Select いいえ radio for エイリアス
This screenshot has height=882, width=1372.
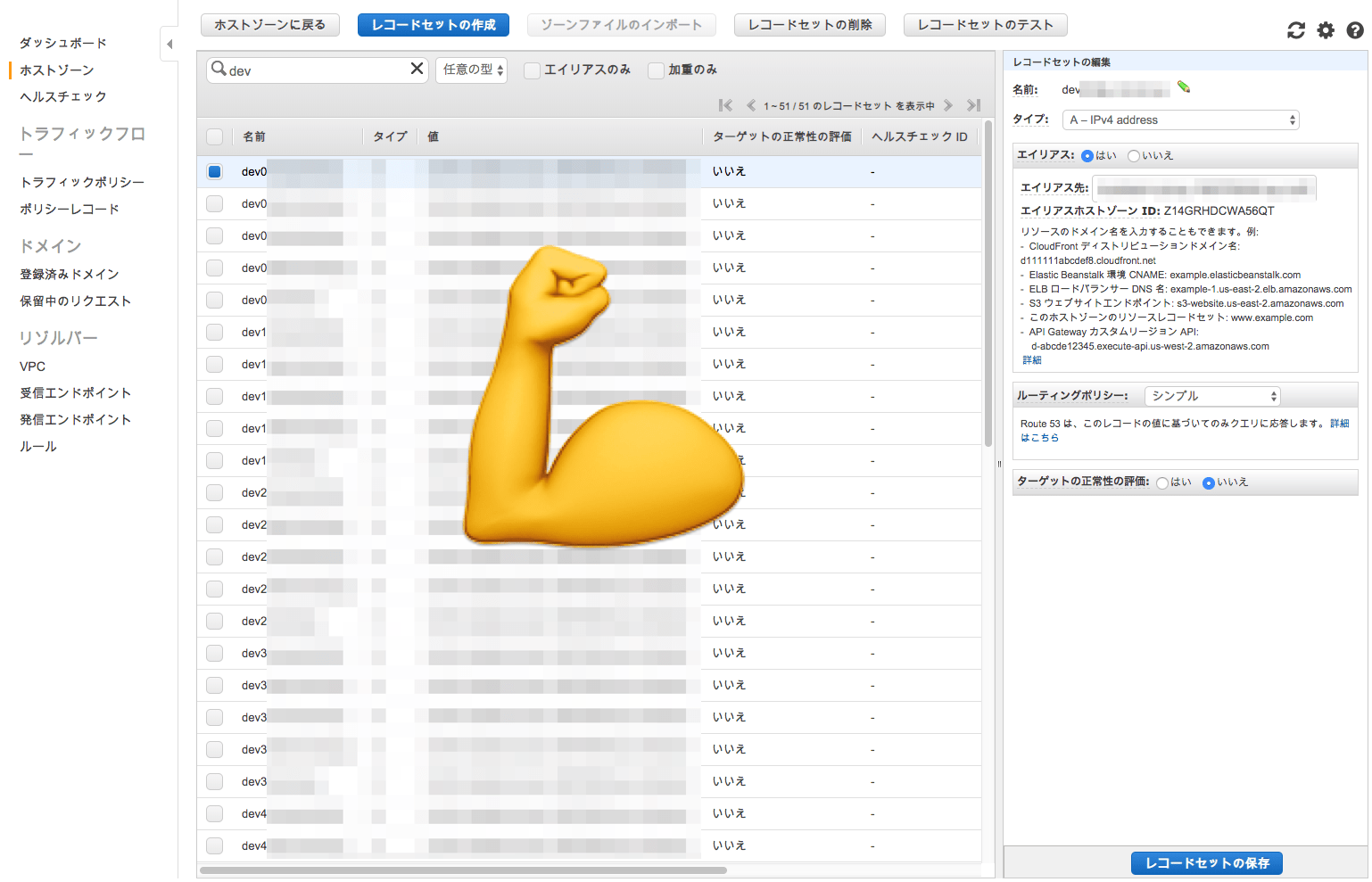click(x=1133, y=156)
